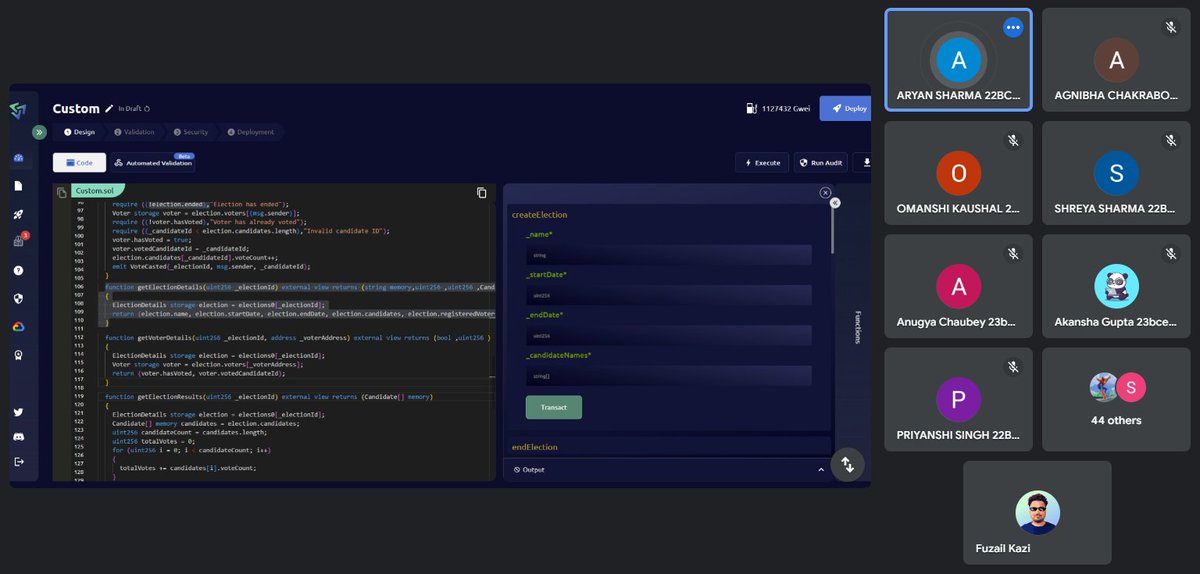The width and height of the screenshot is (1200, 574).
Task: Go to the Validation step
Action: pyautogui.click(x=135, y=132)
